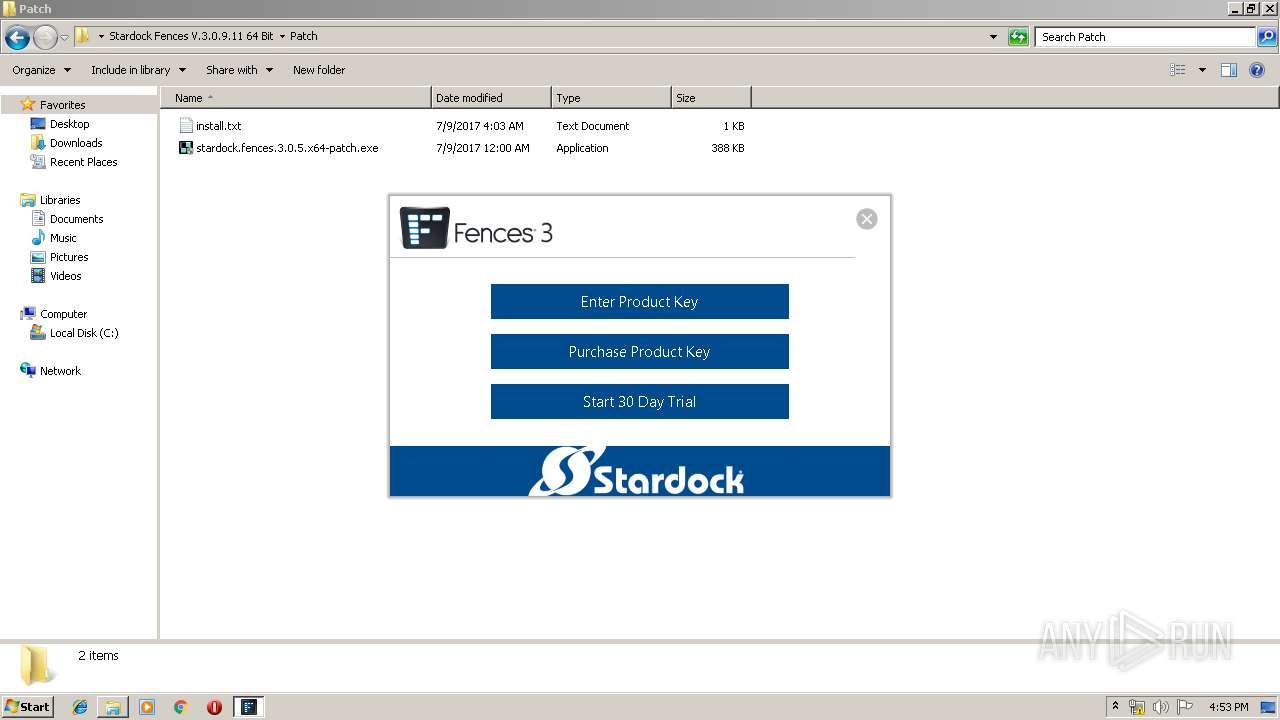This screenshot has height=720, width=1280.
Task: Refresh the folder view
Action: [x=1018, y=37]
